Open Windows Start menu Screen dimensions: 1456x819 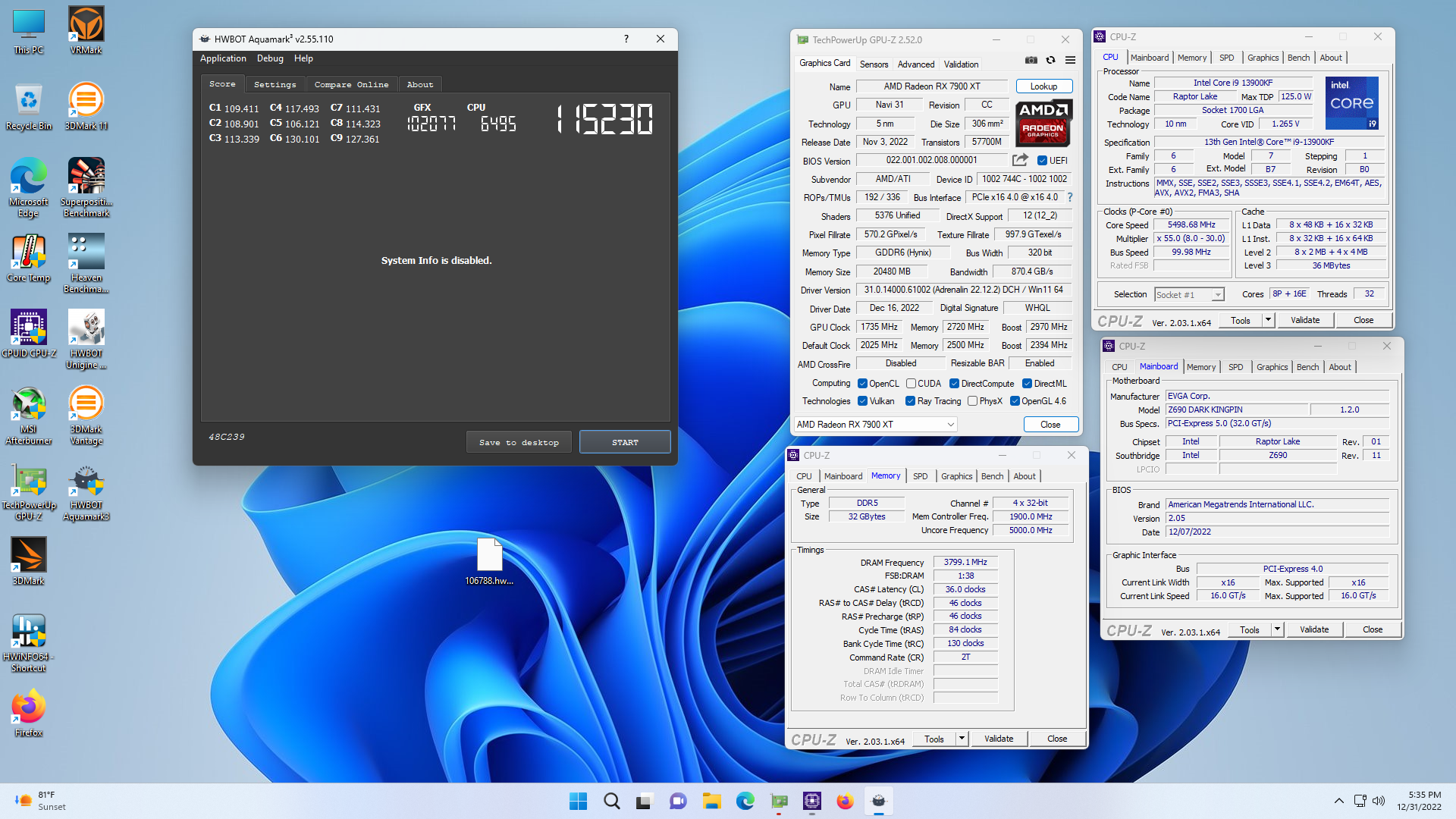tap(578, 801)
